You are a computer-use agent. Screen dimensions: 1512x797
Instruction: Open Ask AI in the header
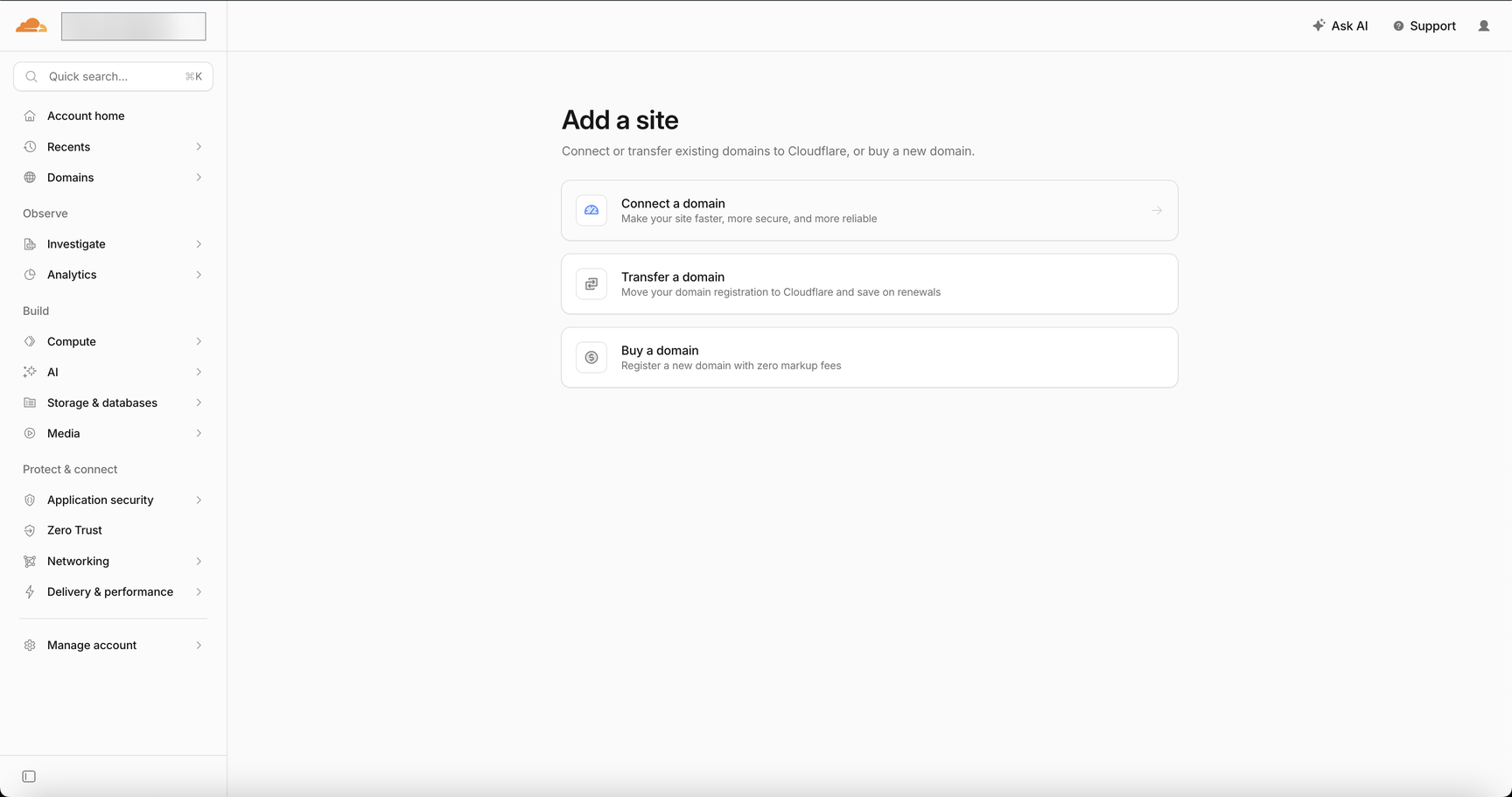[x=1340, y=25]
